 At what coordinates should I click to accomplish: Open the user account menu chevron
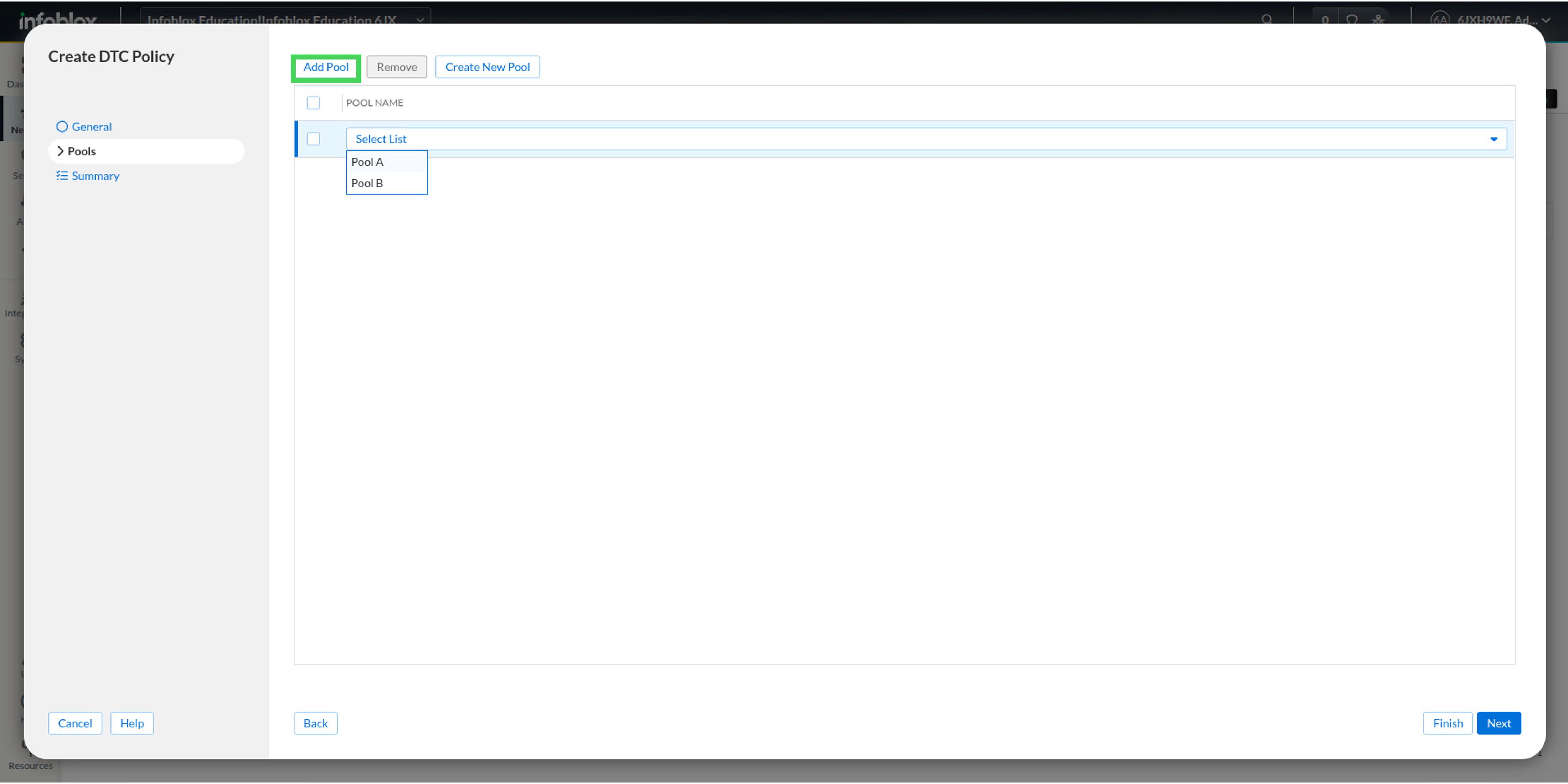(x=1545, y=20)
